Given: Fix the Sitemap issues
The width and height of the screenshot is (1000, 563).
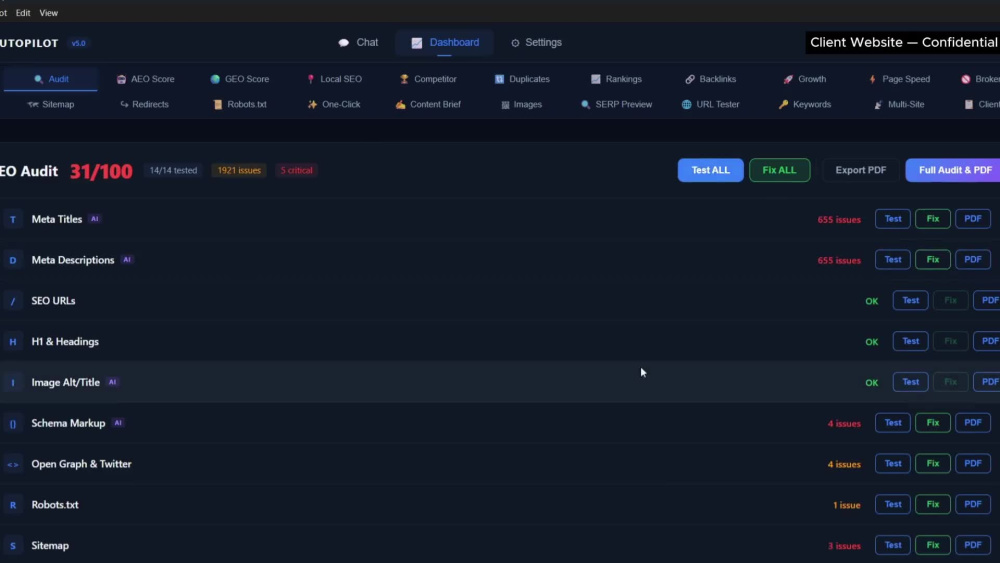Looking at the screenshot, I should point(932,545).
